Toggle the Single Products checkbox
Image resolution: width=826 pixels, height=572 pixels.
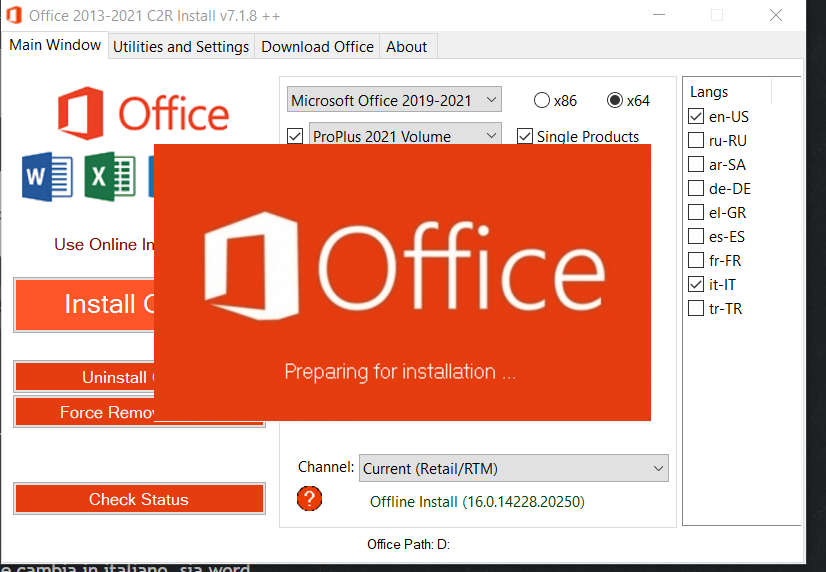click(x=525, y=136)
